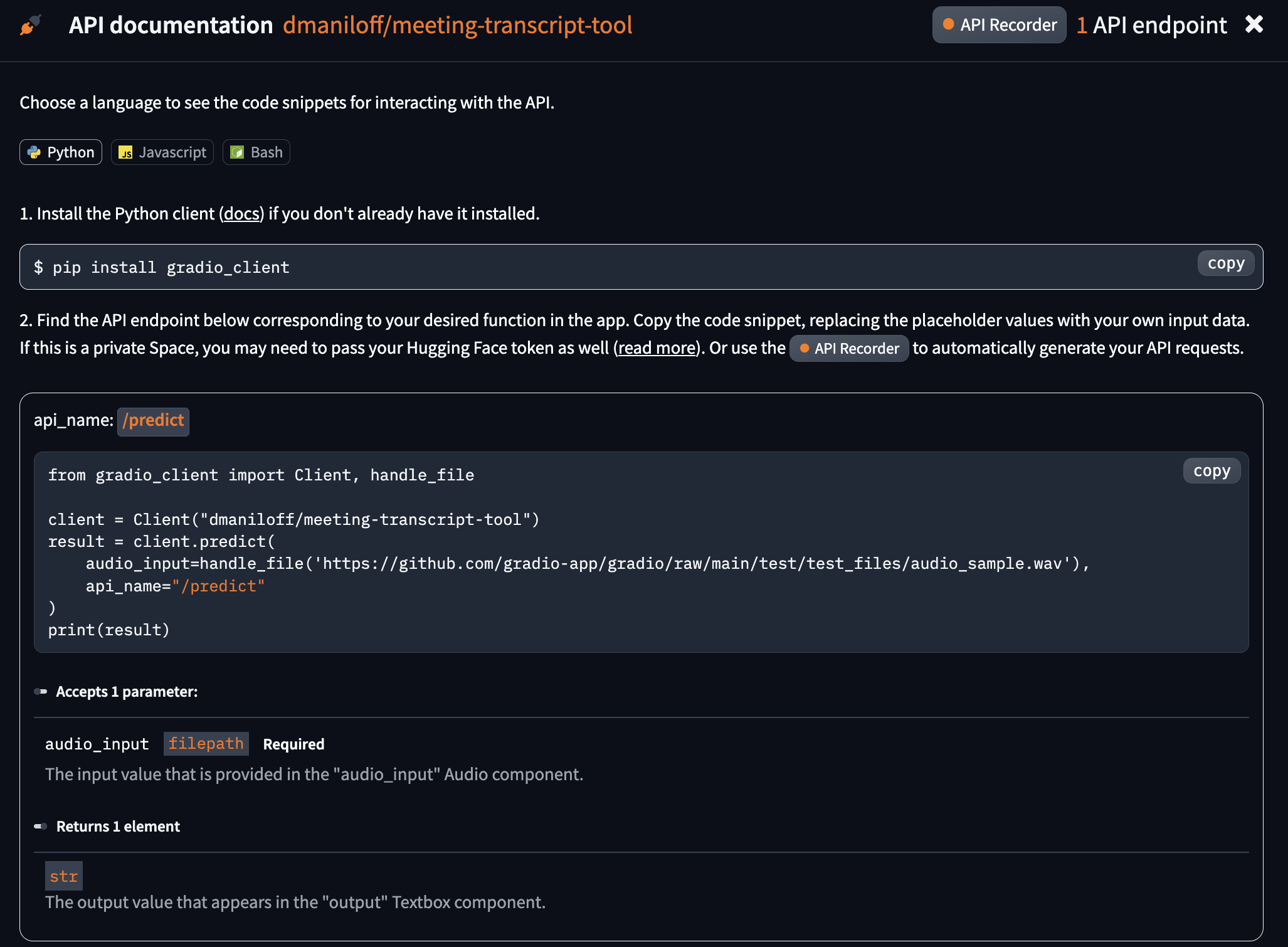Screen dimensions: 1288x947
Task: Open the read more link about tokens
Action: click(x=657, y=348)
